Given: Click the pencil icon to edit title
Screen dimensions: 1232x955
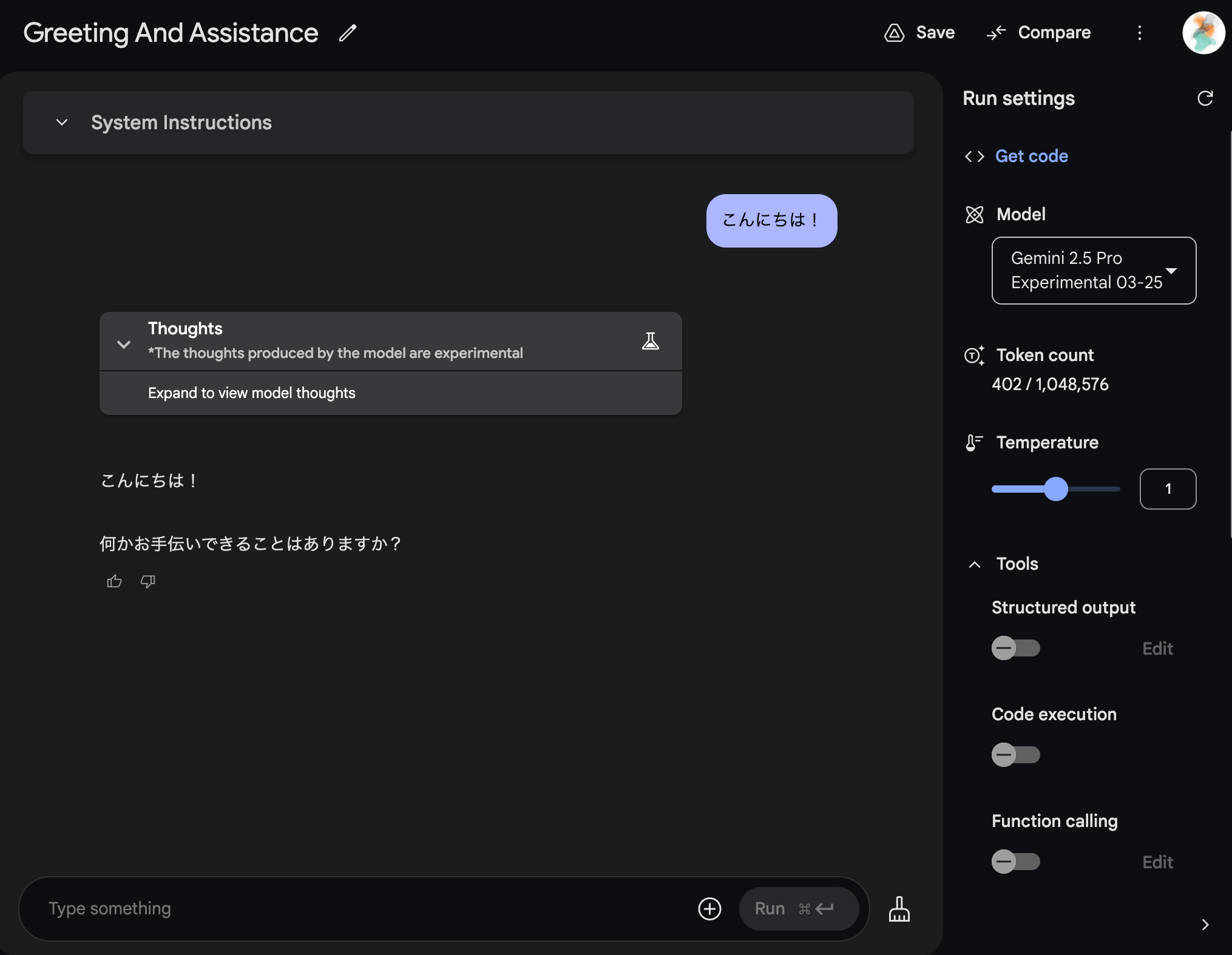Looking at the screenshot, I should (x=348, y=33).
